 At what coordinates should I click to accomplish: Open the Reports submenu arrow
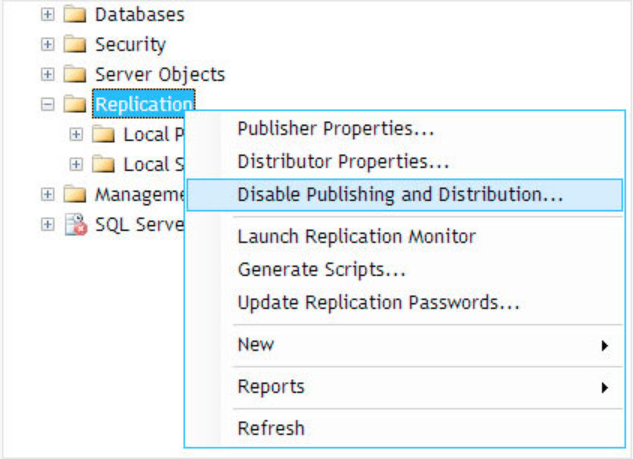[605, 387]
